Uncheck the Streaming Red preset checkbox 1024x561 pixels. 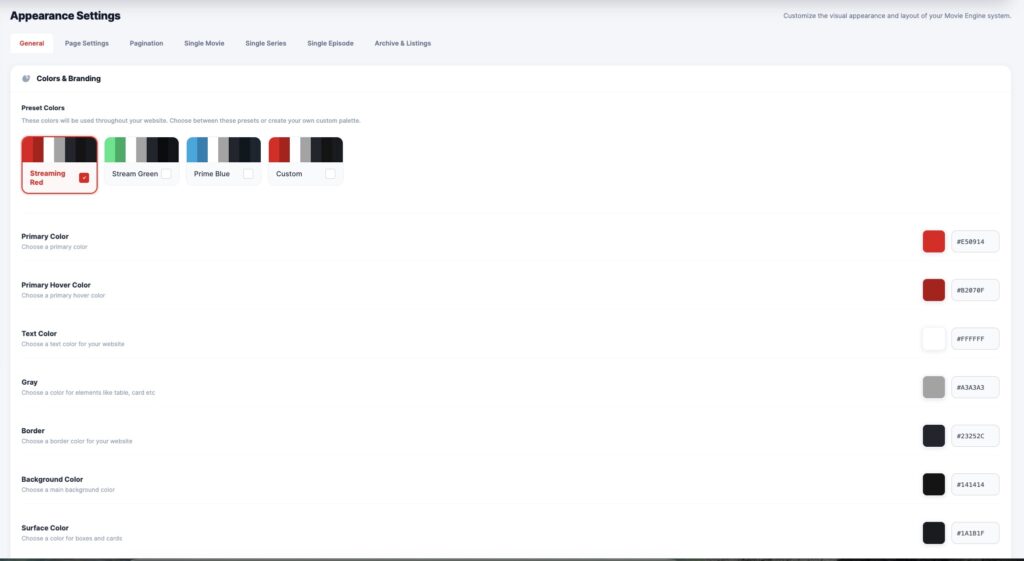click(x=84, y=178)
